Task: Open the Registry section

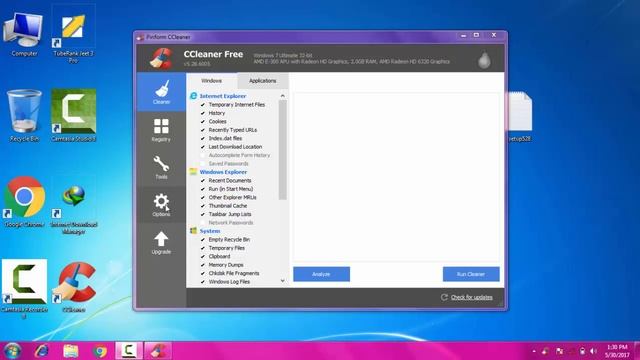Action: [x=161, y=130]
